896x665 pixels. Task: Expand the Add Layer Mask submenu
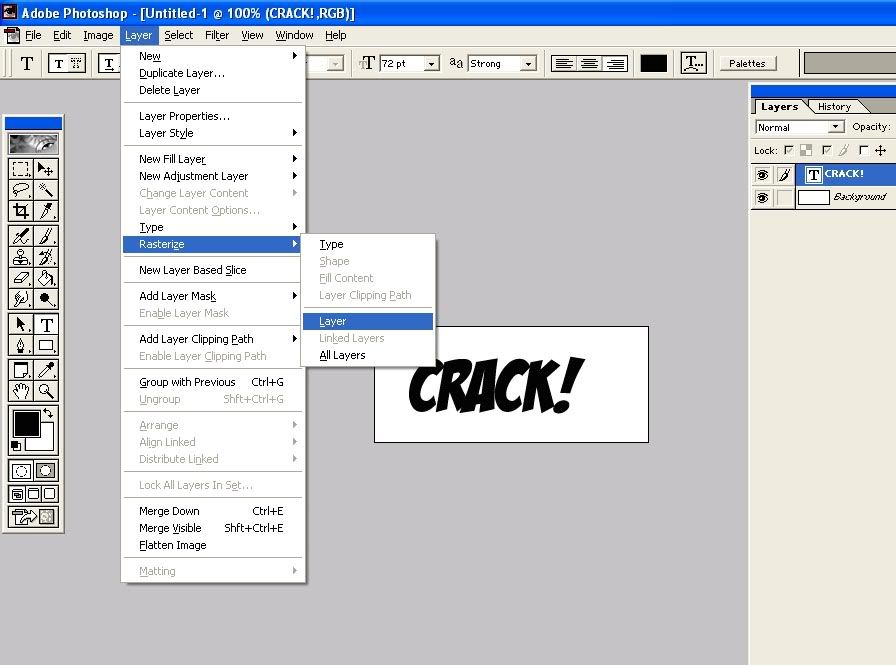[x=213, y=296]
